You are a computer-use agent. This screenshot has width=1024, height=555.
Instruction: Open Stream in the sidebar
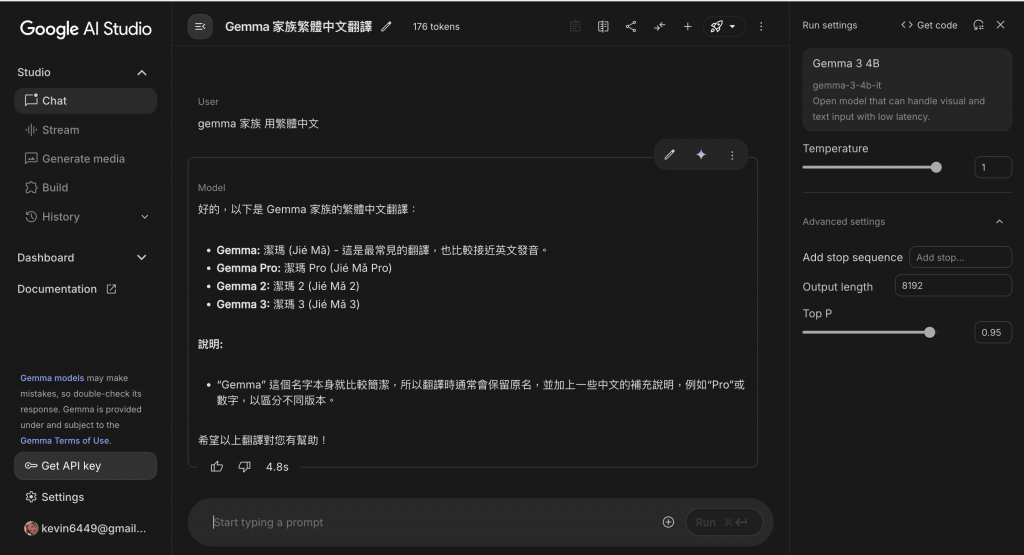86,130
